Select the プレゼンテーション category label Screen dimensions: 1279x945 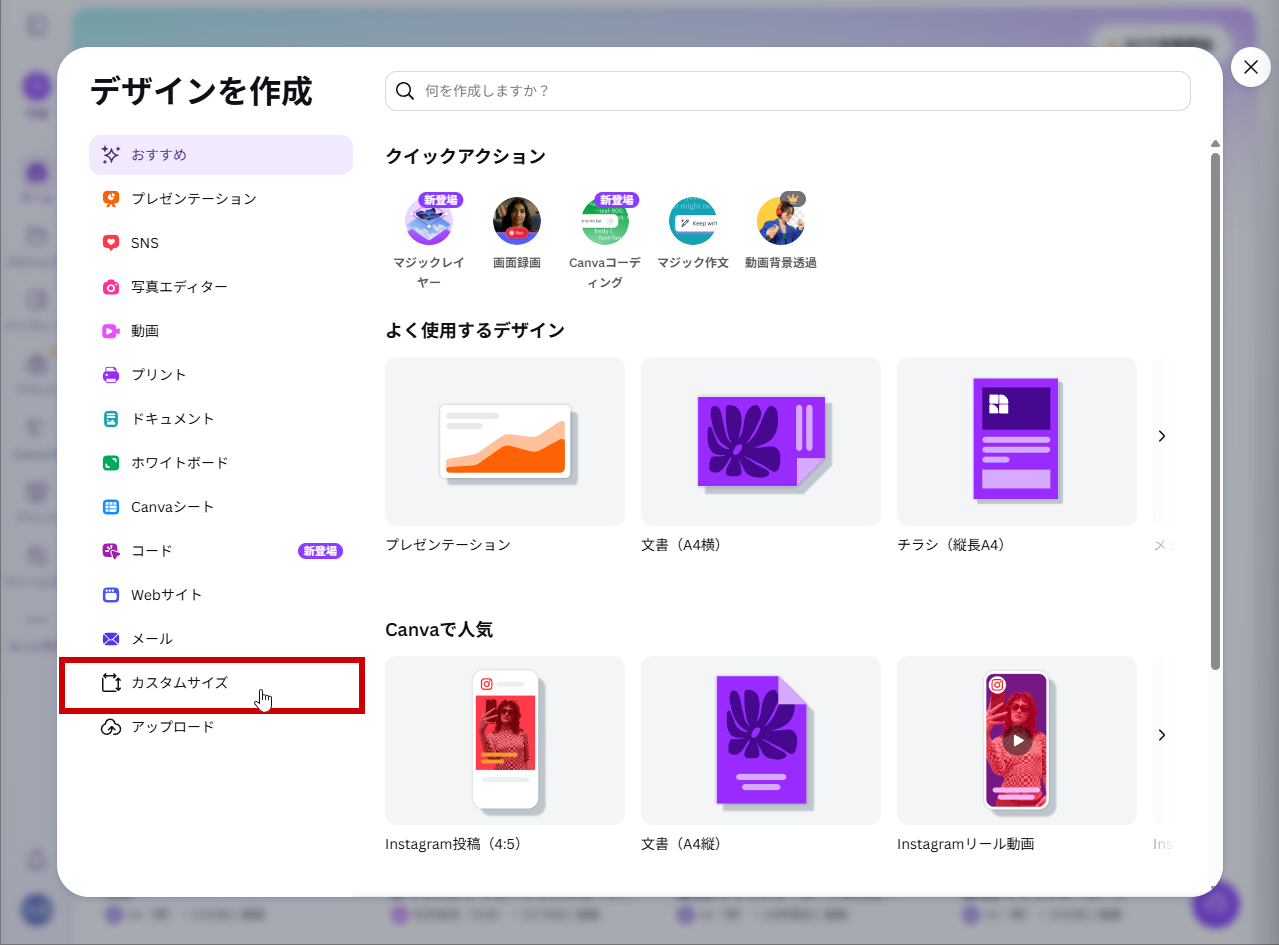pyautogui.click(x=194, y=199)
